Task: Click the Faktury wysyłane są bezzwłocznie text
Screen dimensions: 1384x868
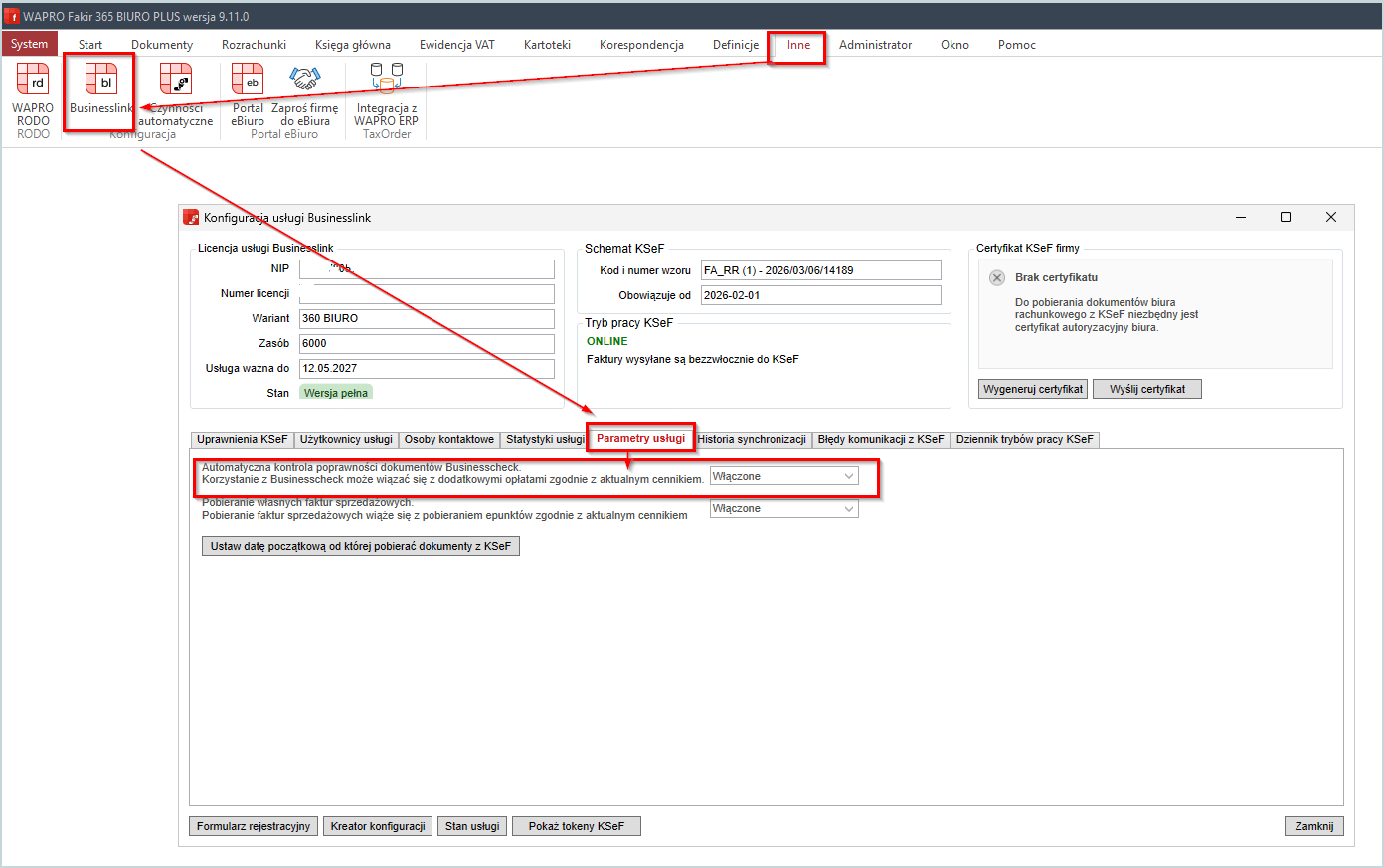Action: [692, 359]
